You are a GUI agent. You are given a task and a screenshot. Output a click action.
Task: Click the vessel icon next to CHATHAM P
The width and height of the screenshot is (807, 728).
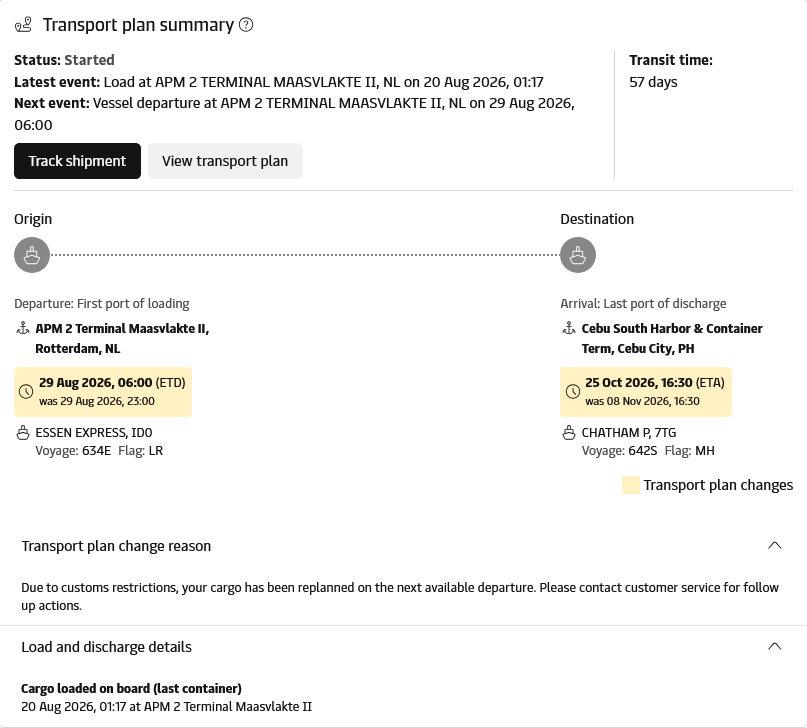pyautogui.click(x=569, y=433)
